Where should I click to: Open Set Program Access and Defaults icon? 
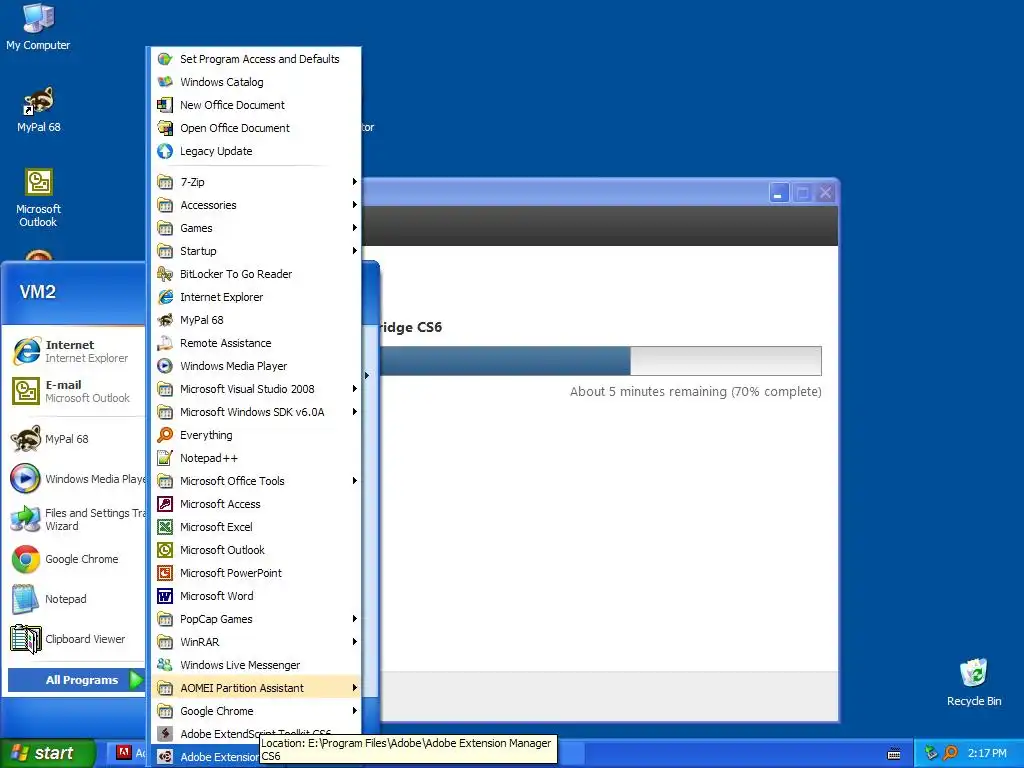pos(165,59)
